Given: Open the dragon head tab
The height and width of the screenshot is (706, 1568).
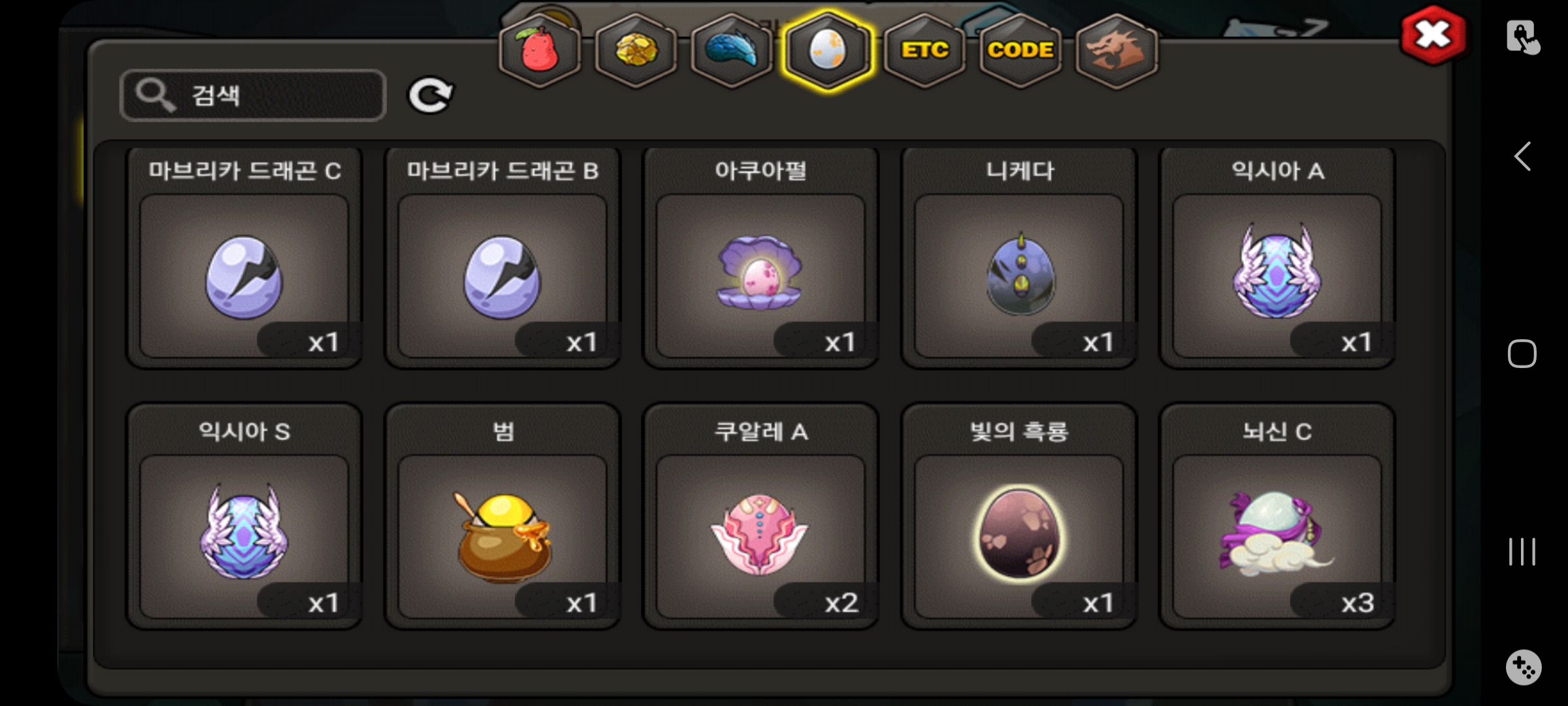Looking at the screenshot, I should pos(1117,50).
